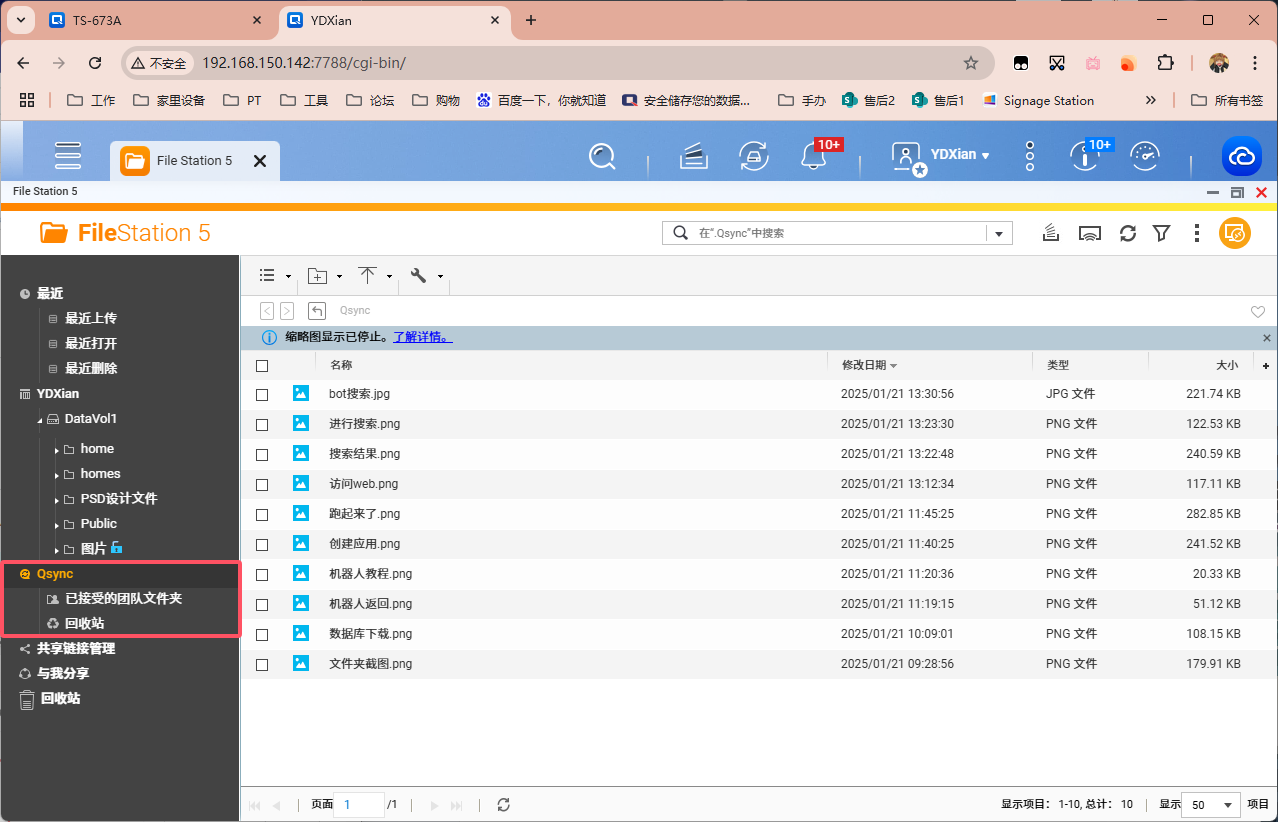Viewport: 1278px width, 822px height.
Task: Select the File Station 5 app tab
Action: pyautogui.click(x=194, y=160)
